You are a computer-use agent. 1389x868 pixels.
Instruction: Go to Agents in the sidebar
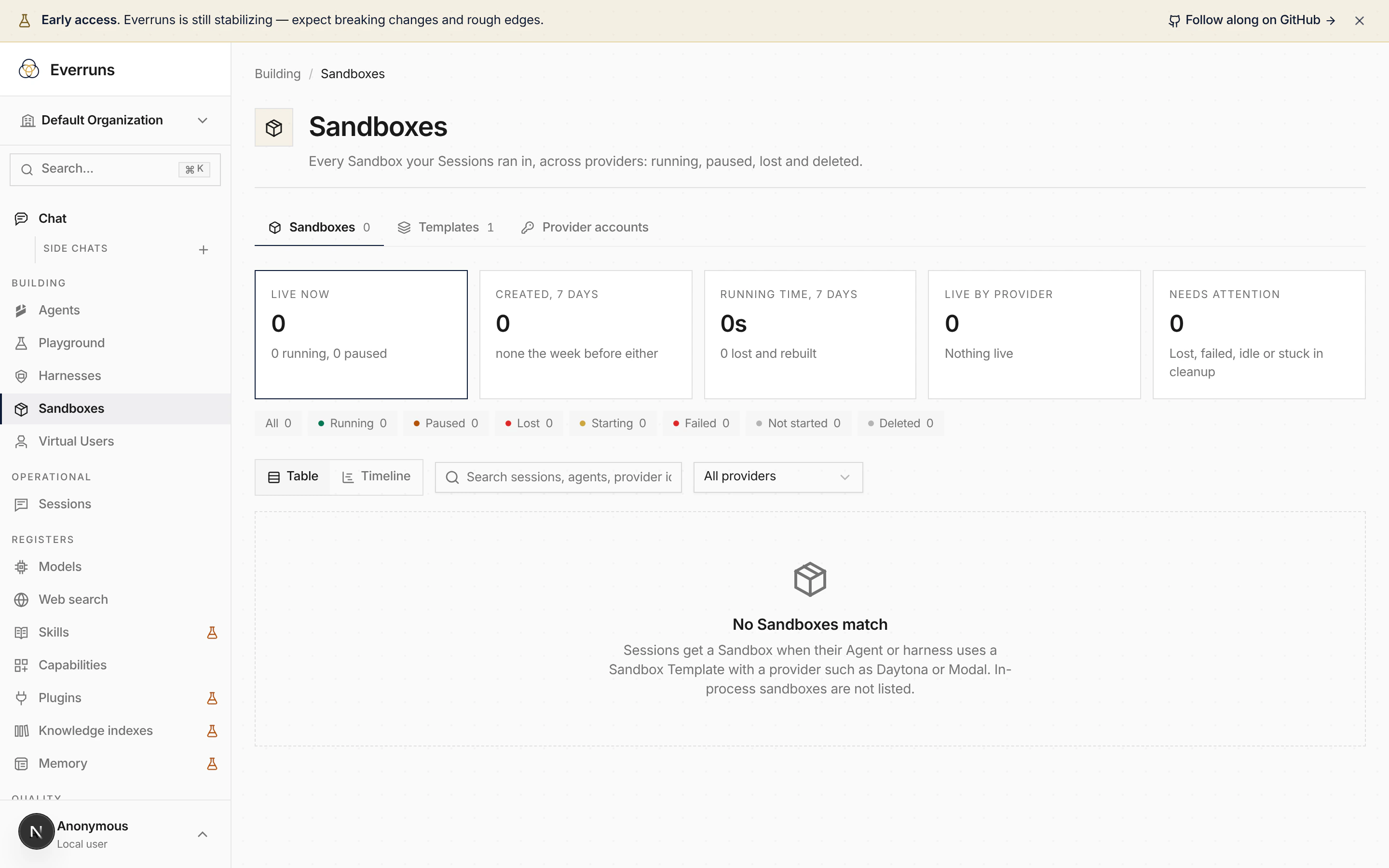115,311
